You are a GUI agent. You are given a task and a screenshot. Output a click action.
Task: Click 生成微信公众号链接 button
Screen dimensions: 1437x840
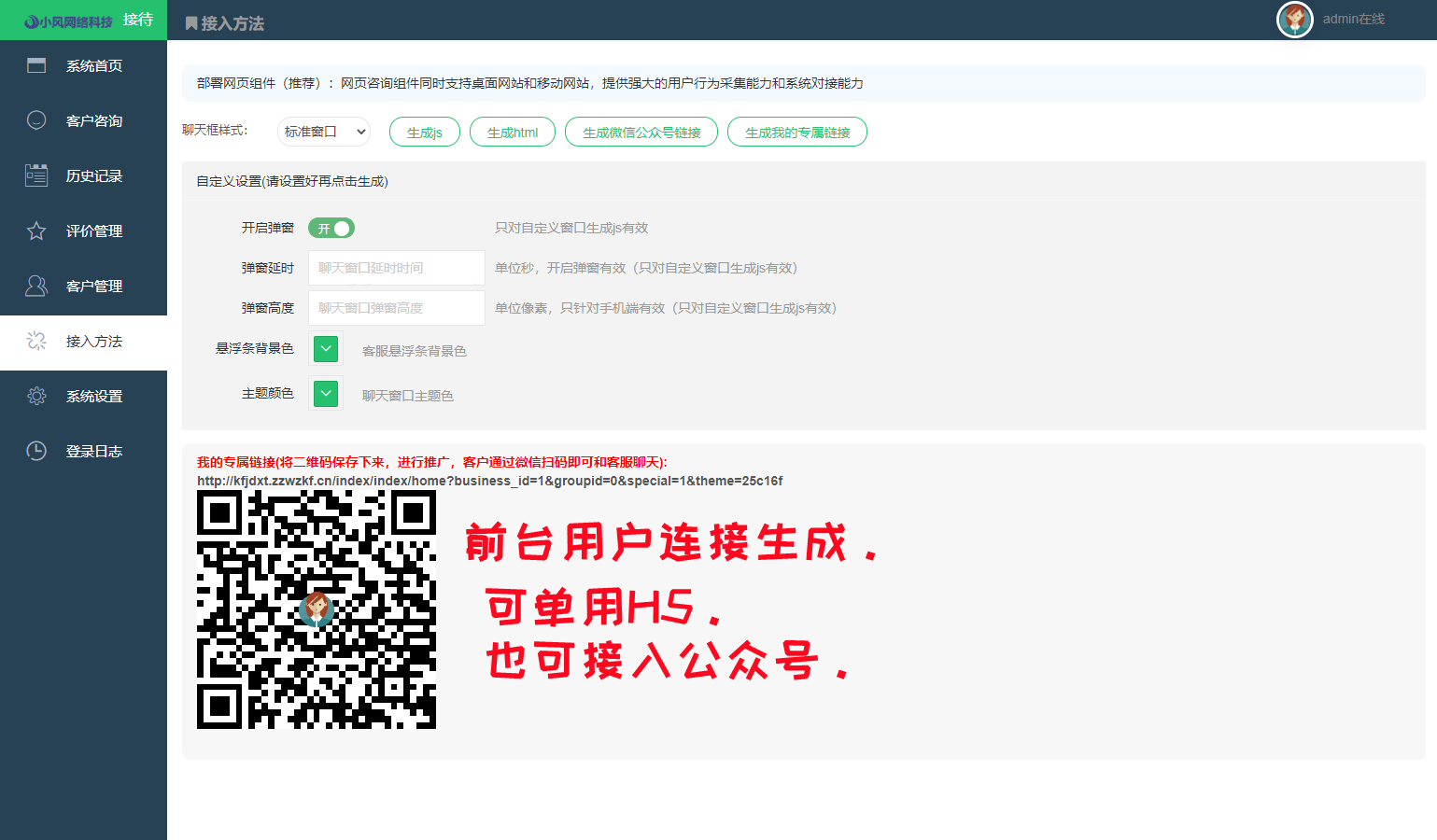pyautogui.click(x=641, y=133)
